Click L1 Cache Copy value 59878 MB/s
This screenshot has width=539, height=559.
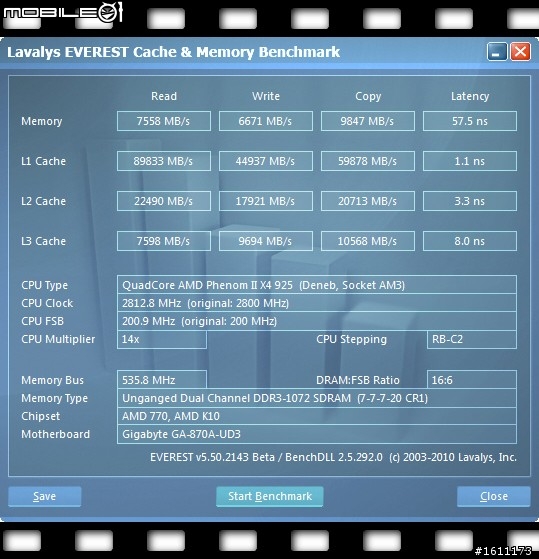pyautogui.click(x=368, y=161)
